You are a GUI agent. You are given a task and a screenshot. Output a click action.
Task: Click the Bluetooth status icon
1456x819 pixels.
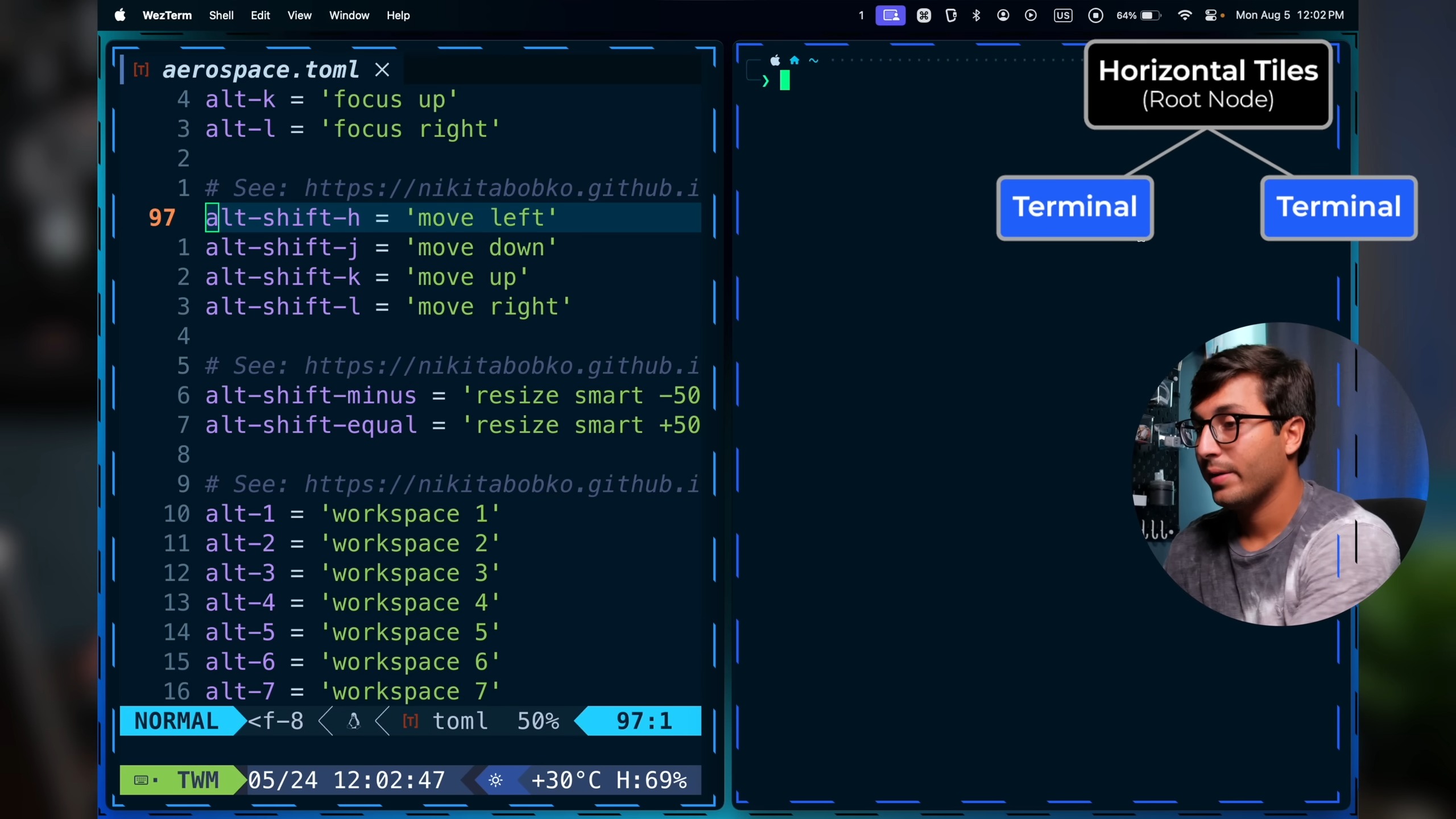[x=977, y=15]
